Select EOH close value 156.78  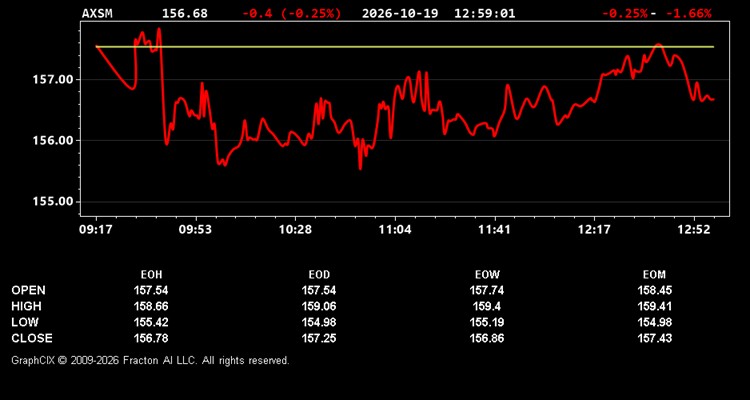[151, 338]
